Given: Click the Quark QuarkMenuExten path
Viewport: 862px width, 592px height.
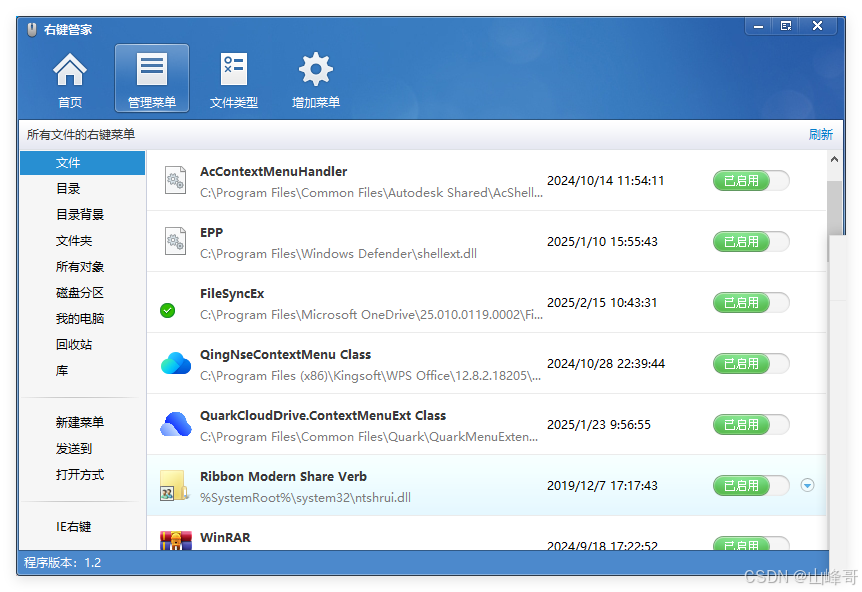Looking at the screenshot, I should coord(369,436).
